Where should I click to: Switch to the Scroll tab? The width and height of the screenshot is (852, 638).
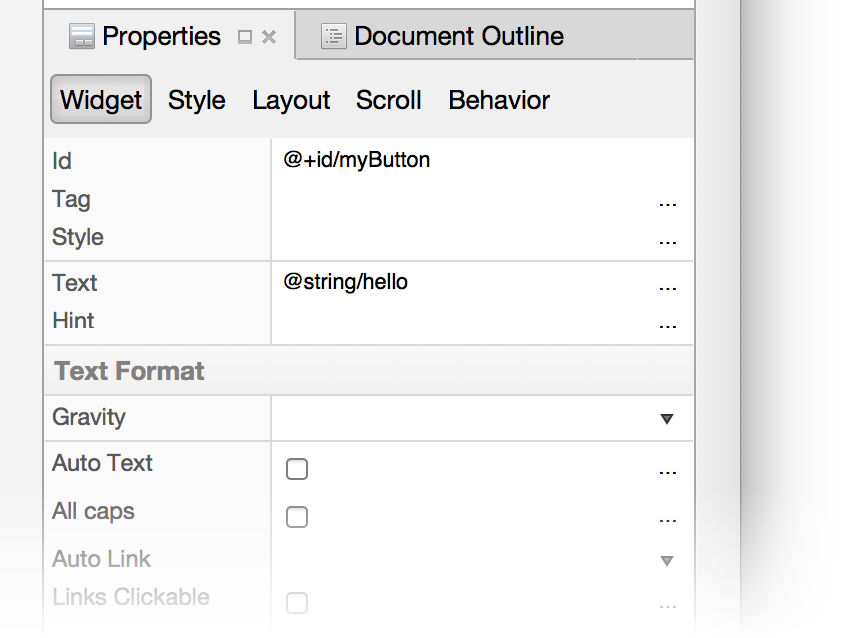coord(388,100)
